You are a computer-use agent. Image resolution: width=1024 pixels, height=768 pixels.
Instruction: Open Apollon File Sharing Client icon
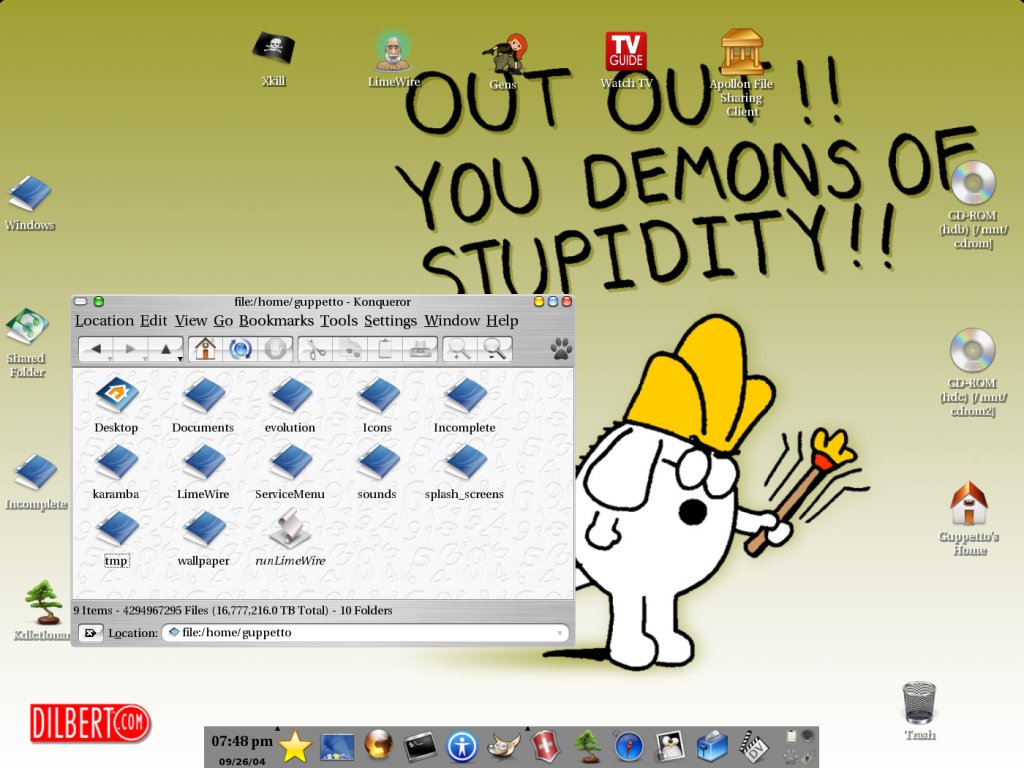tap(741, 73)
